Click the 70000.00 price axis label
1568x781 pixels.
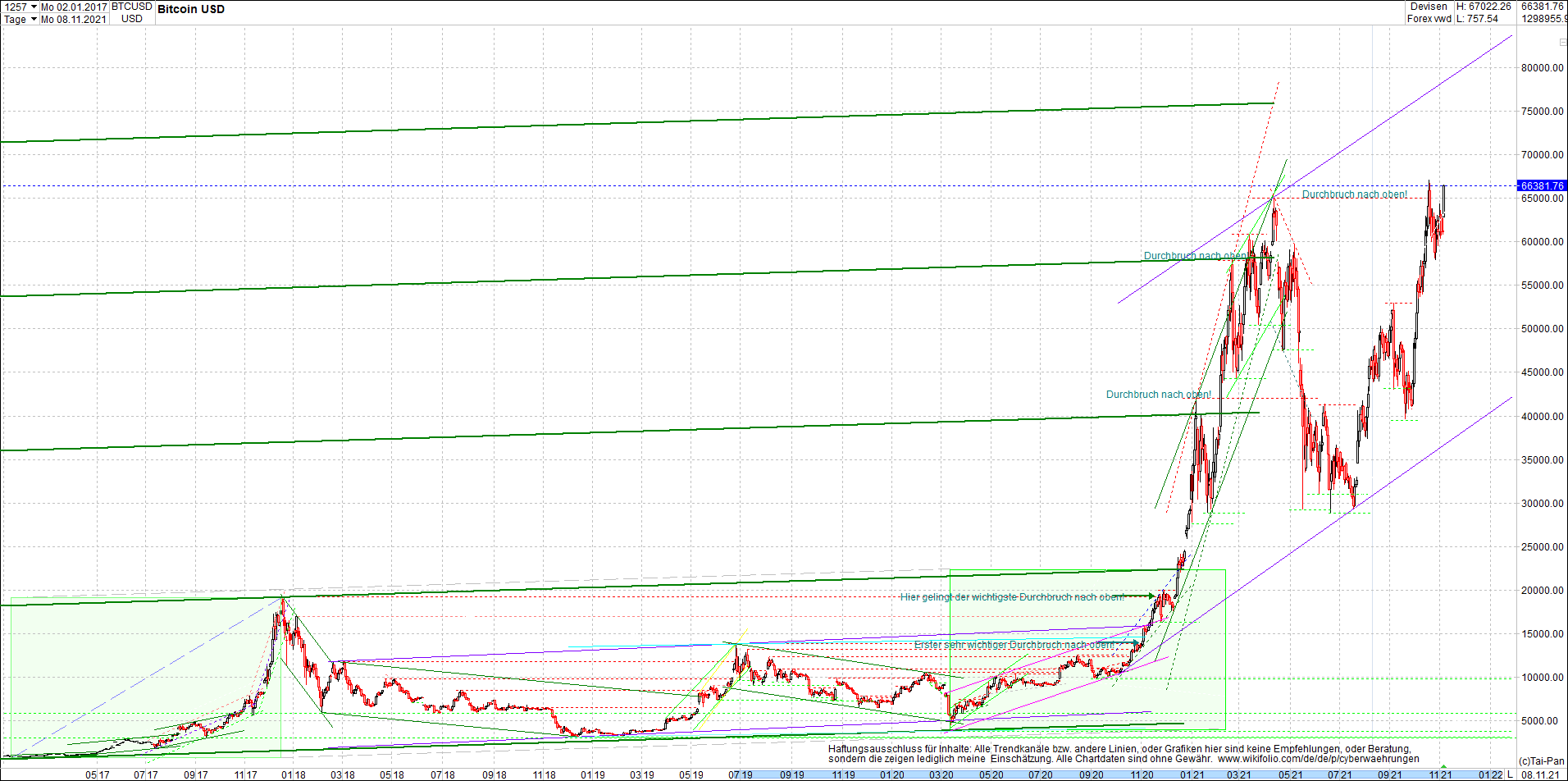click(1543, 155)
